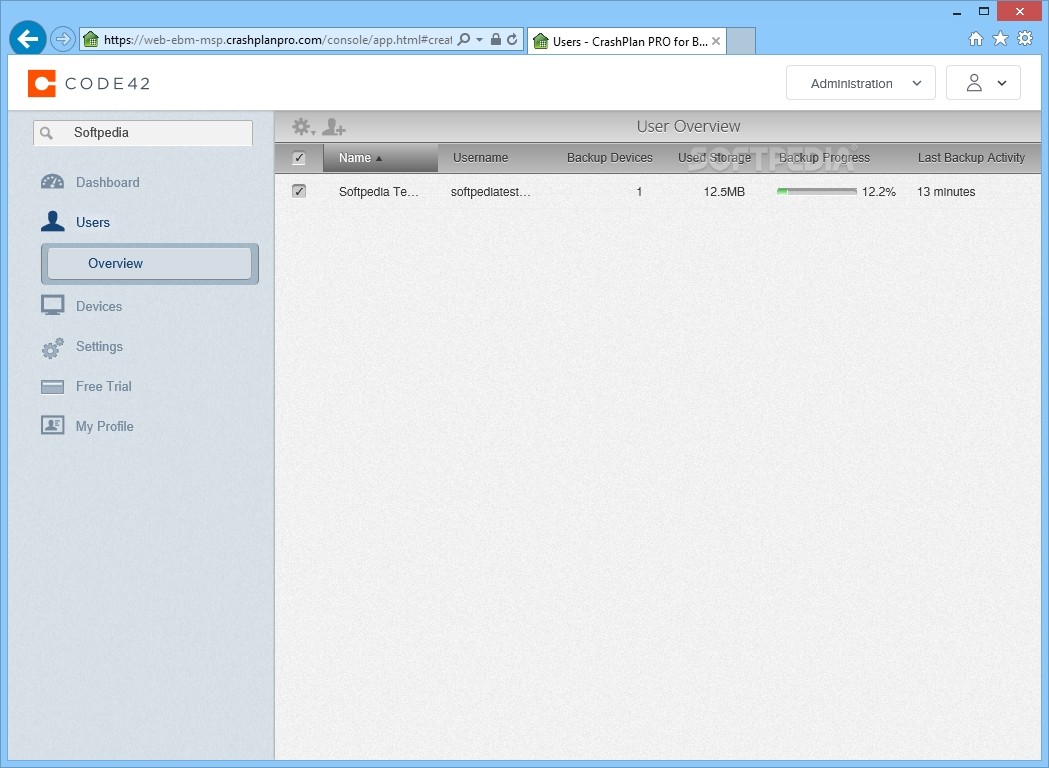The height and width of the screenshot is (768, 1049).
Task: Click the refresh page icon
Action: point(512,39)
